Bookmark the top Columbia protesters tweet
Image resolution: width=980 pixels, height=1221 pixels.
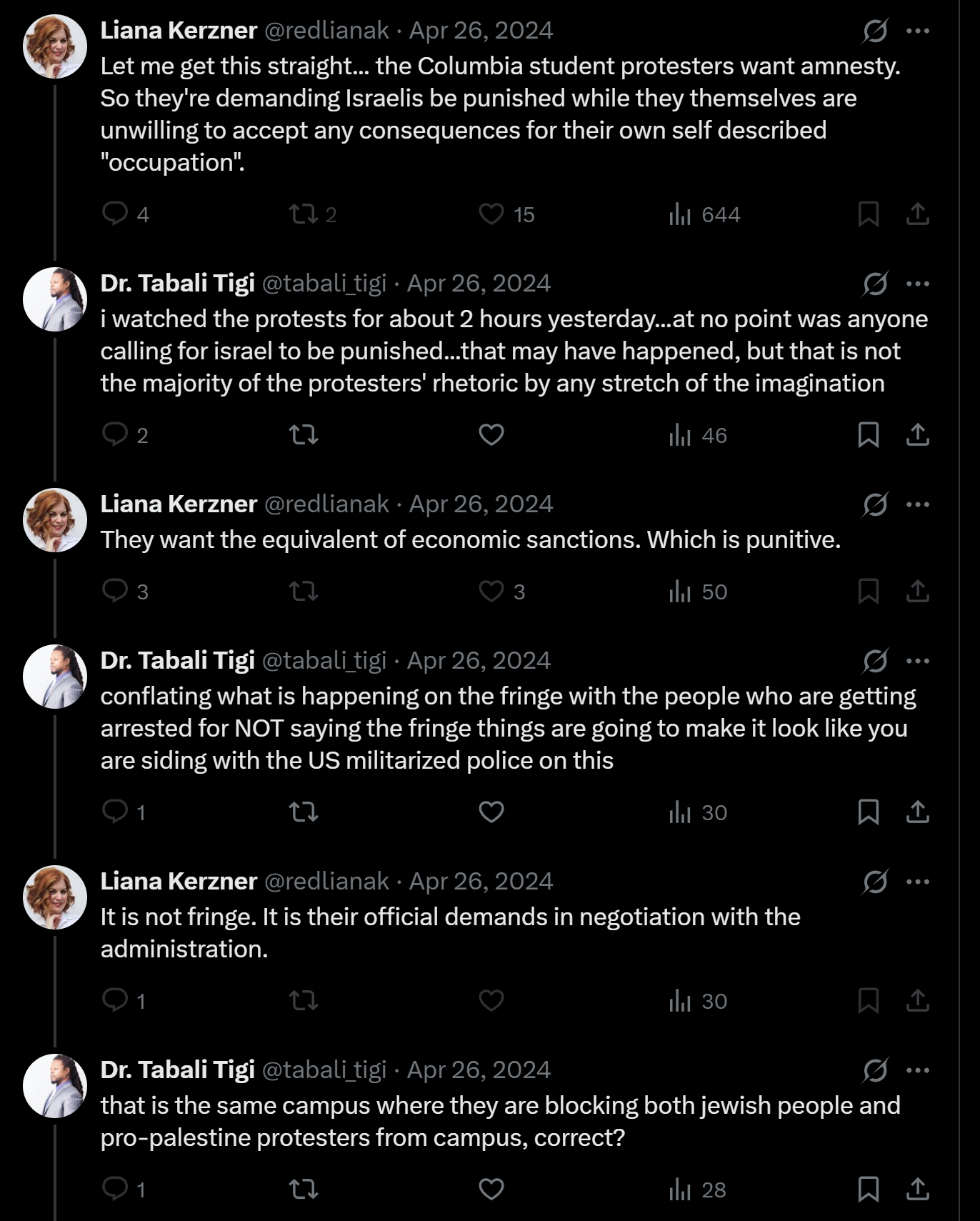pyautogui.click(x=868, y=214)
